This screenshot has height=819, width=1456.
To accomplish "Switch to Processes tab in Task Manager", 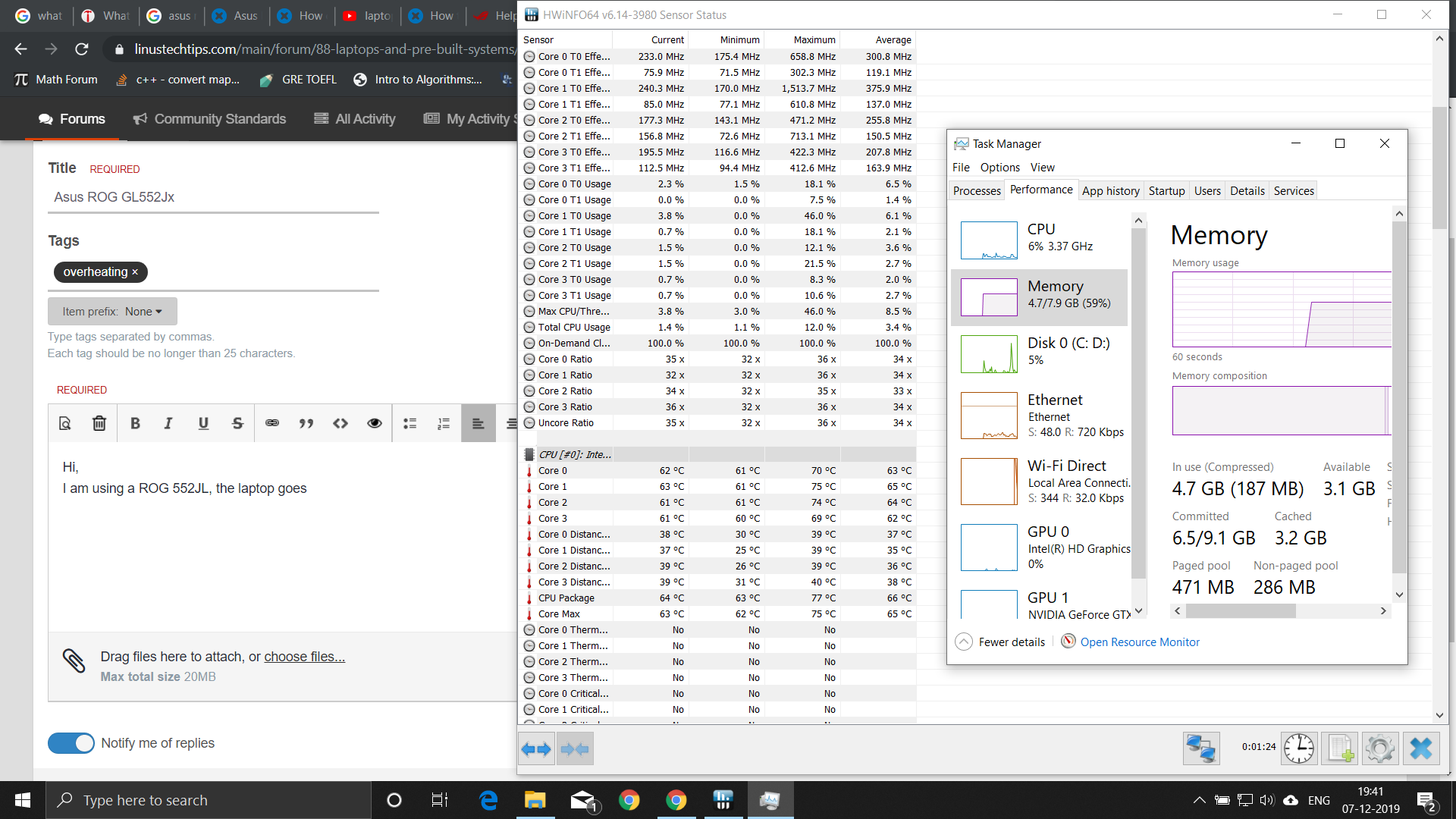I will tap(977, 191).
